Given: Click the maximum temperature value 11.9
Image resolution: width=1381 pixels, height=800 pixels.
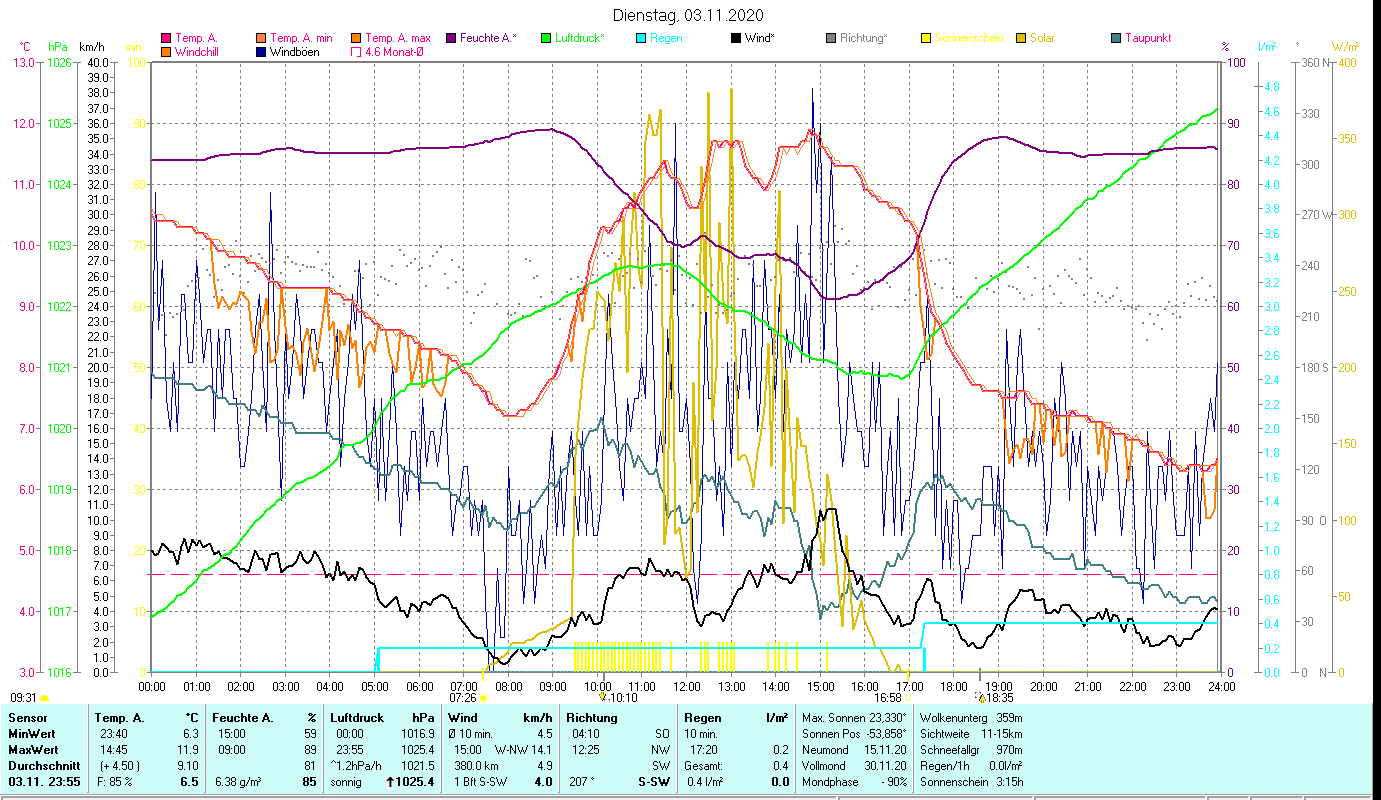Looking at the screenshot, I should pos(187,750).
